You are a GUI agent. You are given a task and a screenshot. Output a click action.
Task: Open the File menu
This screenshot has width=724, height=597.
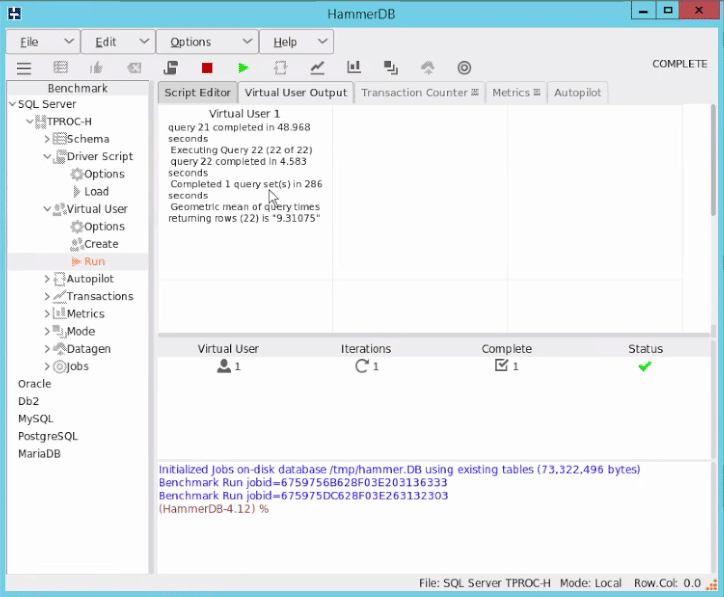(43, 42)
